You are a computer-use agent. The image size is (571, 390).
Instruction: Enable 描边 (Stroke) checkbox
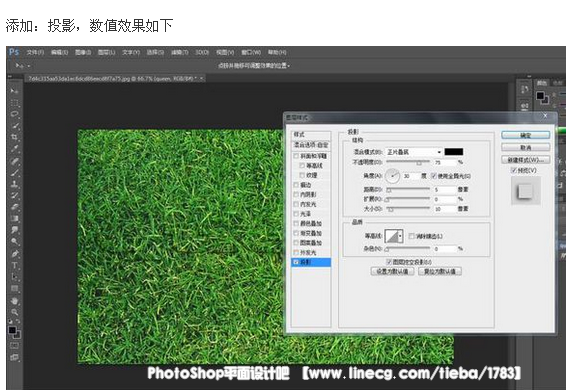[x=296, y=185]
